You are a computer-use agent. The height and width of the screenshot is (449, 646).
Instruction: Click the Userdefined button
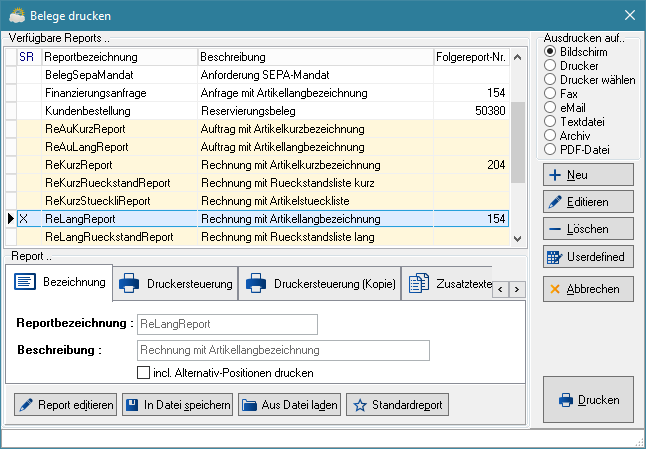click(588, 257)
